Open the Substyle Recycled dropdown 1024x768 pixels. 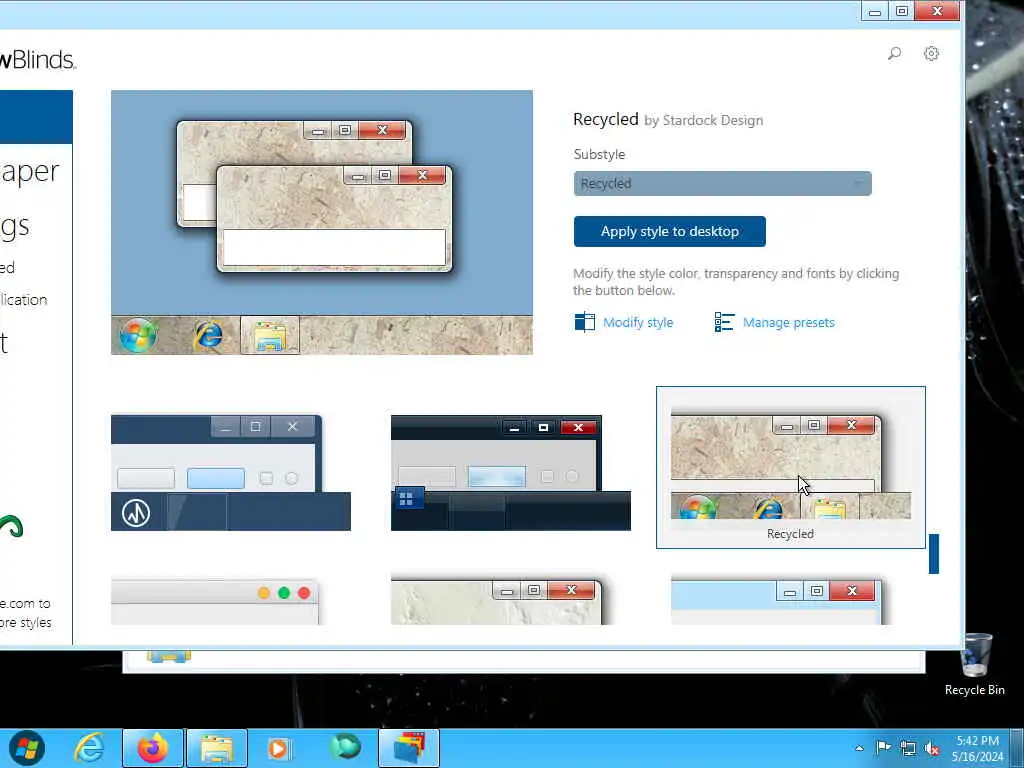(x=722, y=184)
